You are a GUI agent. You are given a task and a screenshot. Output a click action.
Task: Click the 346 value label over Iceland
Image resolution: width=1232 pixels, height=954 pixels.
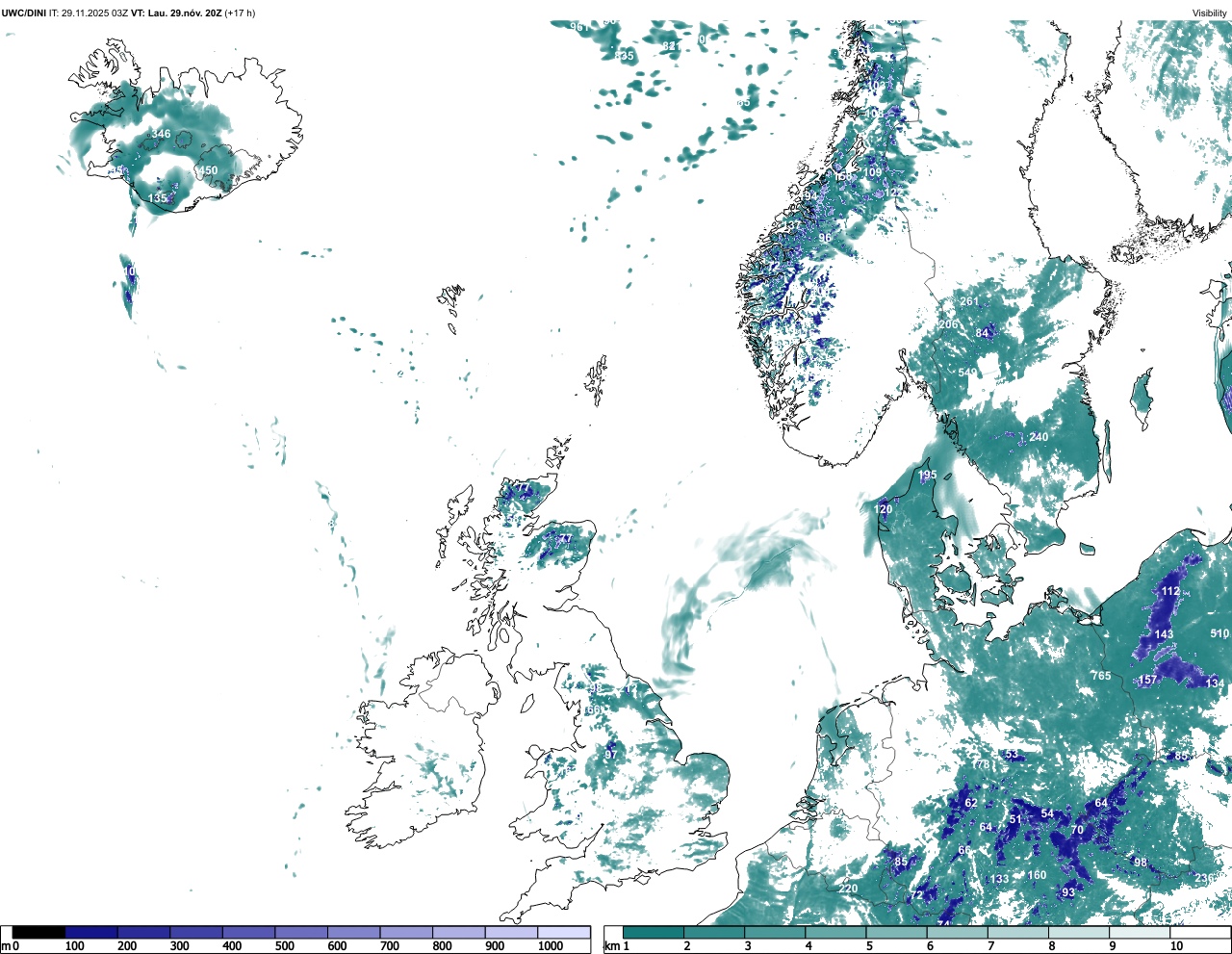click(x=161, y=134)
